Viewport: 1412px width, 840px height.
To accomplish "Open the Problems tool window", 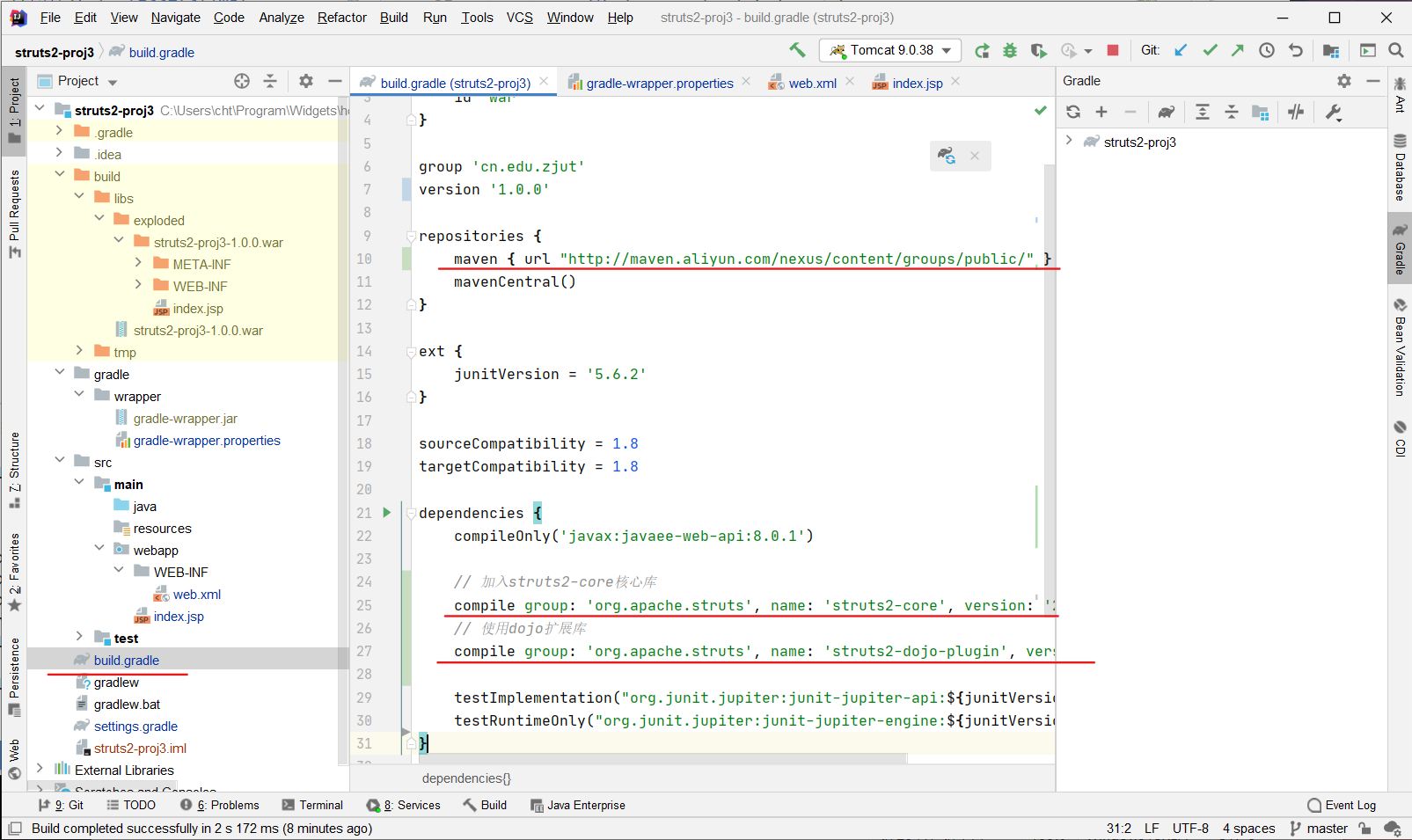I will pos(220,805).
